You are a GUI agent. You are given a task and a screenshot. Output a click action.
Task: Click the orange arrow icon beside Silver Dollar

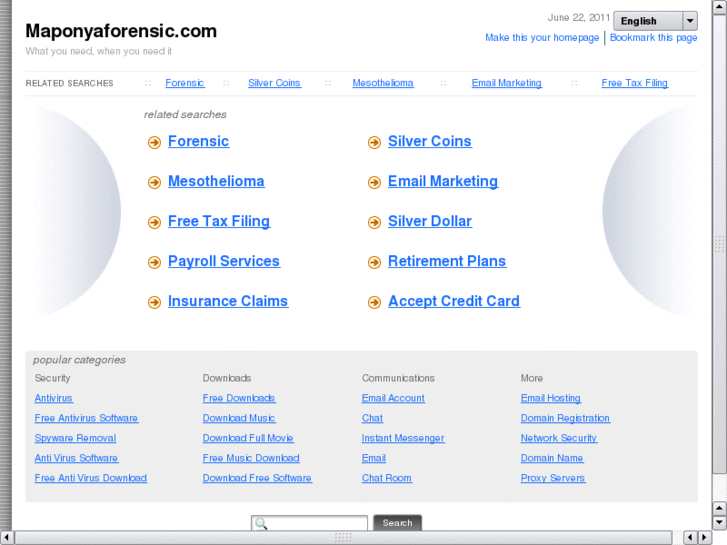pos(374,222)
